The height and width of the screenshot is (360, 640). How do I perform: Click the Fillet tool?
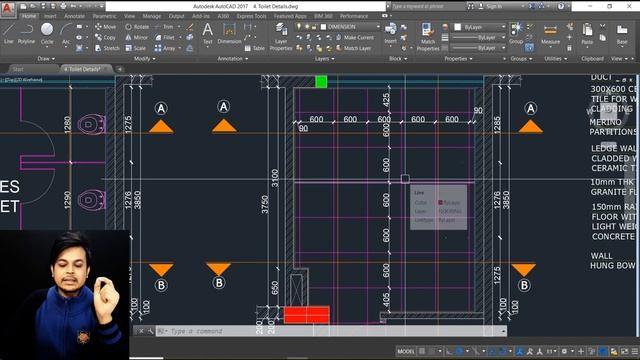pos(164,37)
